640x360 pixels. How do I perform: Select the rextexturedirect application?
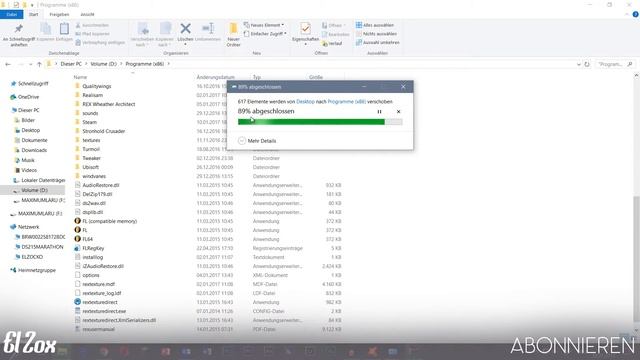point(96,302)
